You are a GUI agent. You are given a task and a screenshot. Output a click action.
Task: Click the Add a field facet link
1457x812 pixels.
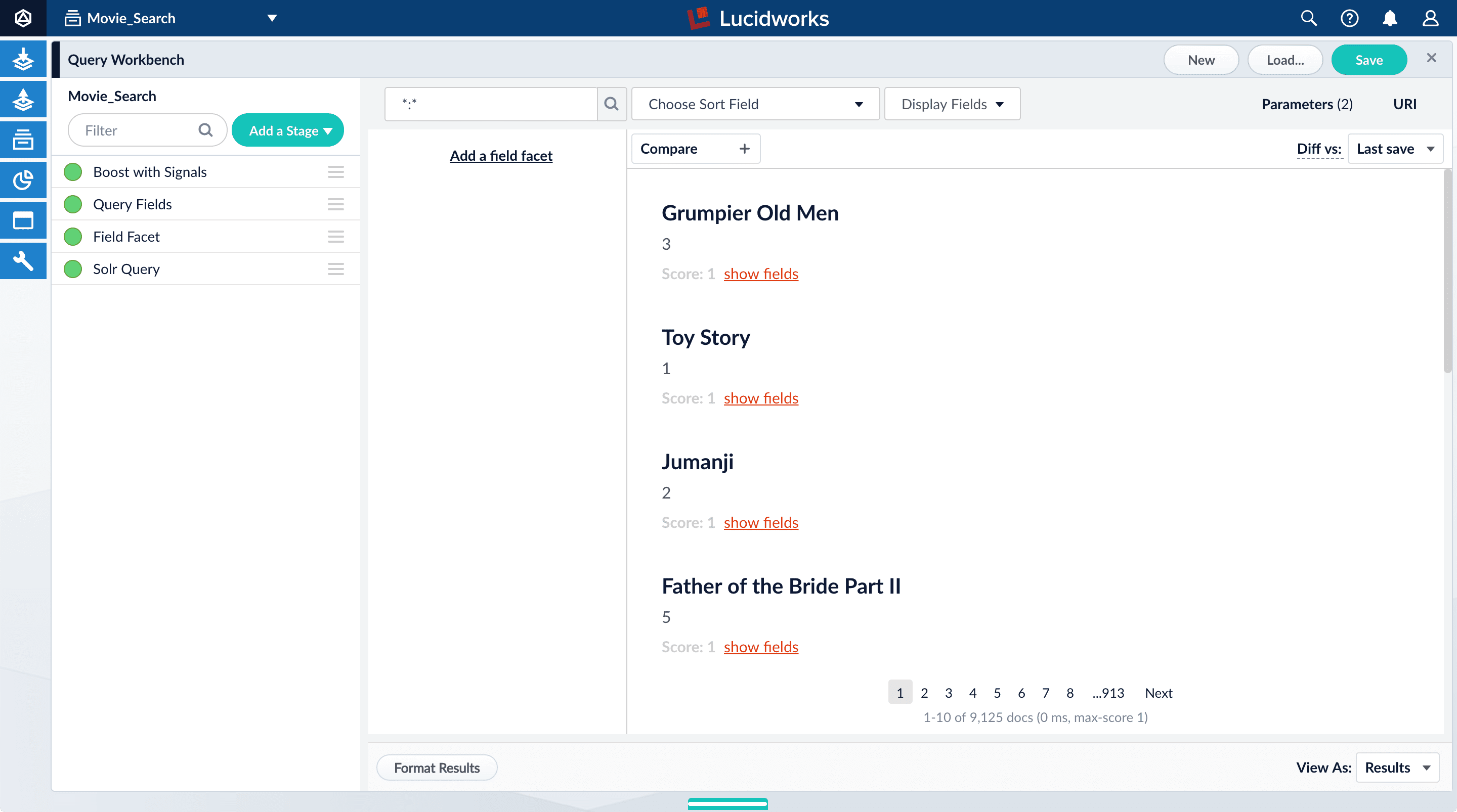(x=501, y=155)
